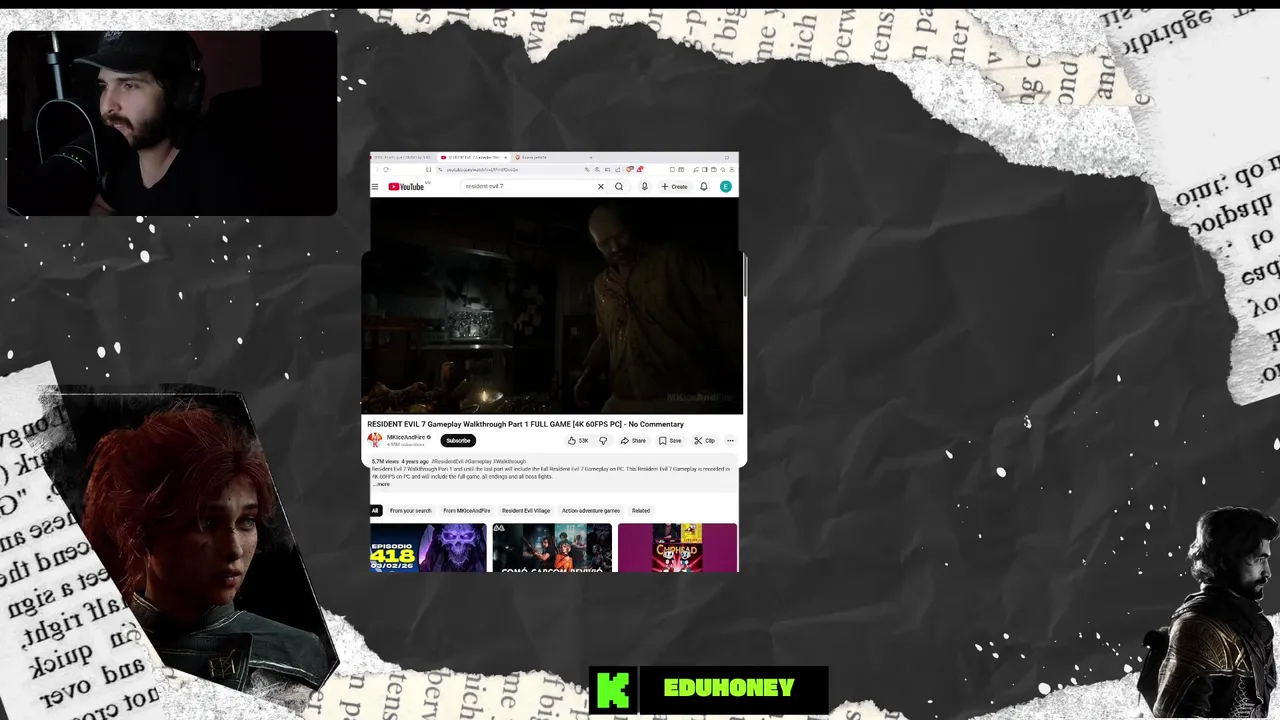Open the Create menu

(675, 187)
